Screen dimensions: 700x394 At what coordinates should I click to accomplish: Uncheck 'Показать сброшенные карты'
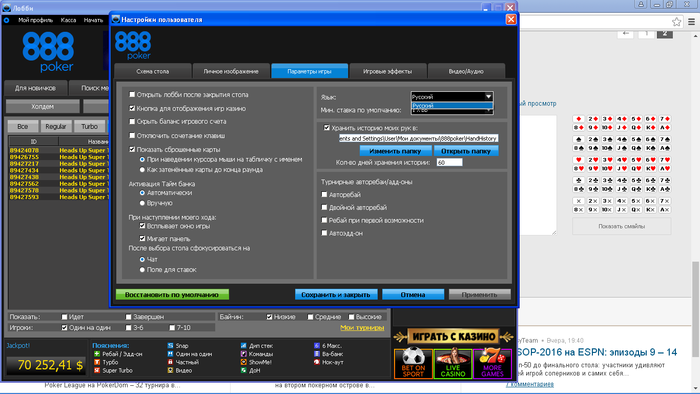click(132, 149)
